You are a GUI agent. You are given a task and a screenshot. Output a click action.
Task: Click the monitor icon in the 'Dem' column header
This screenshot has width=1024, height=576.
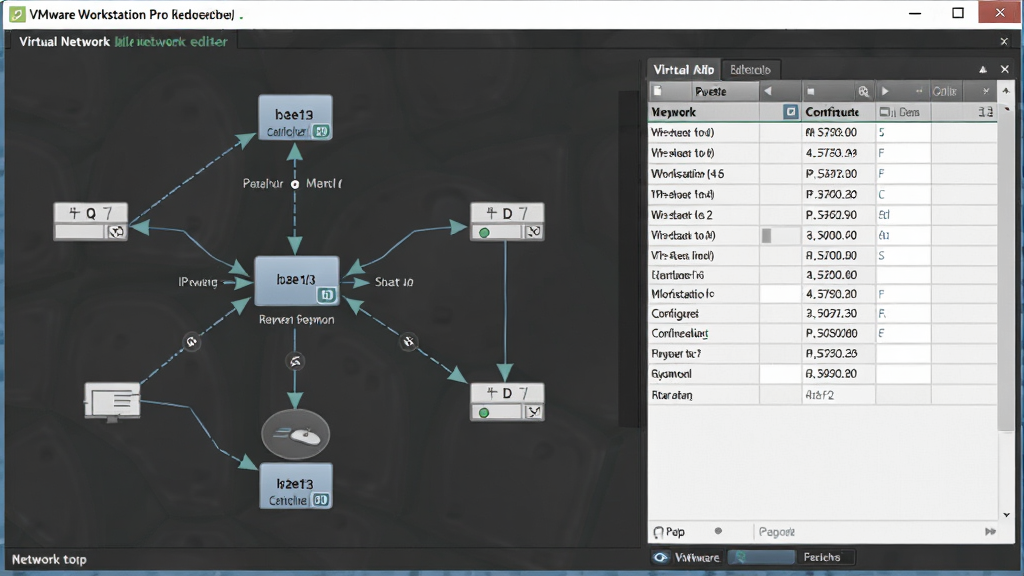pos(884,112)
